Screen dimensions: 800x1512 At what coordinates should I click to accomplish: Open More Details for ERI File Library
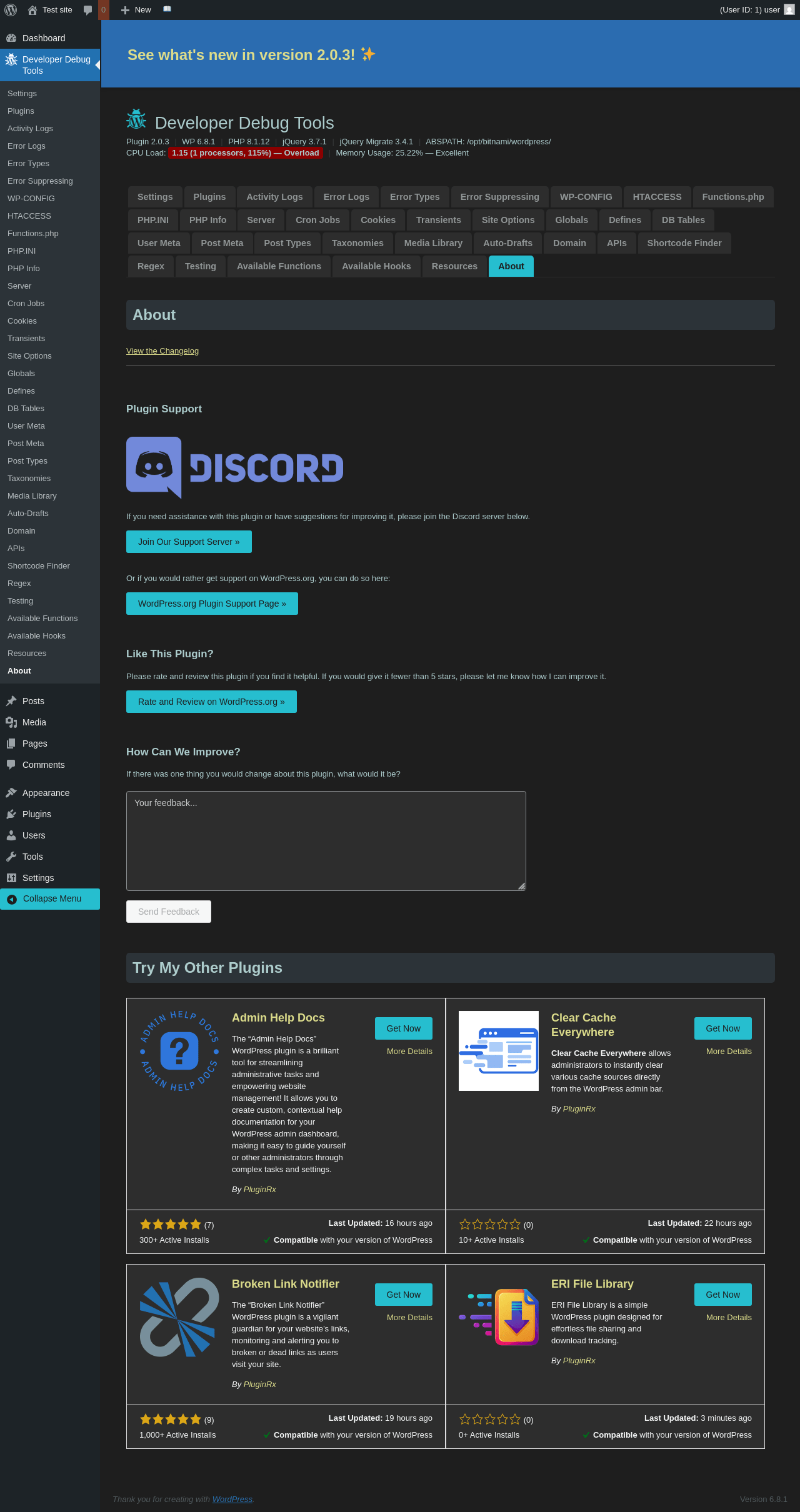pos(729,1318)
